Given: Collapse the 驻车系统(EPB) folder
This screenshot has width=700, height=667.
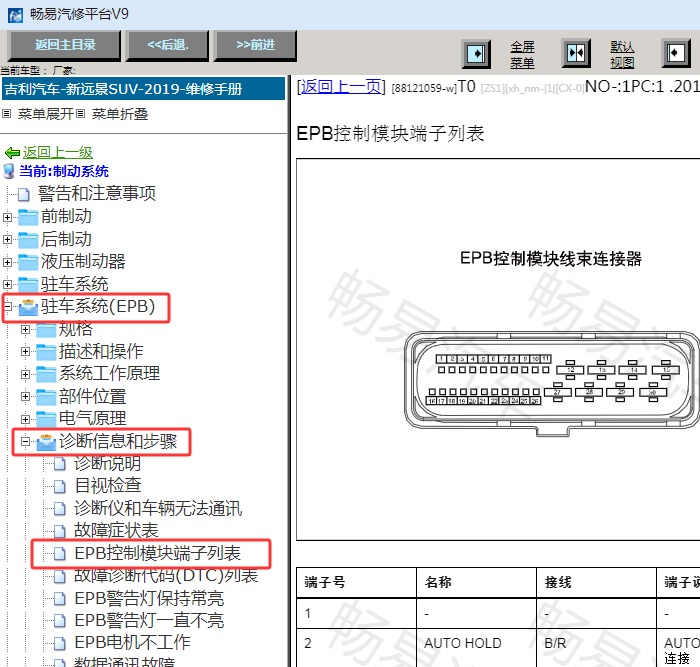Looking at the screenshot, I should (x=7, y=306).
